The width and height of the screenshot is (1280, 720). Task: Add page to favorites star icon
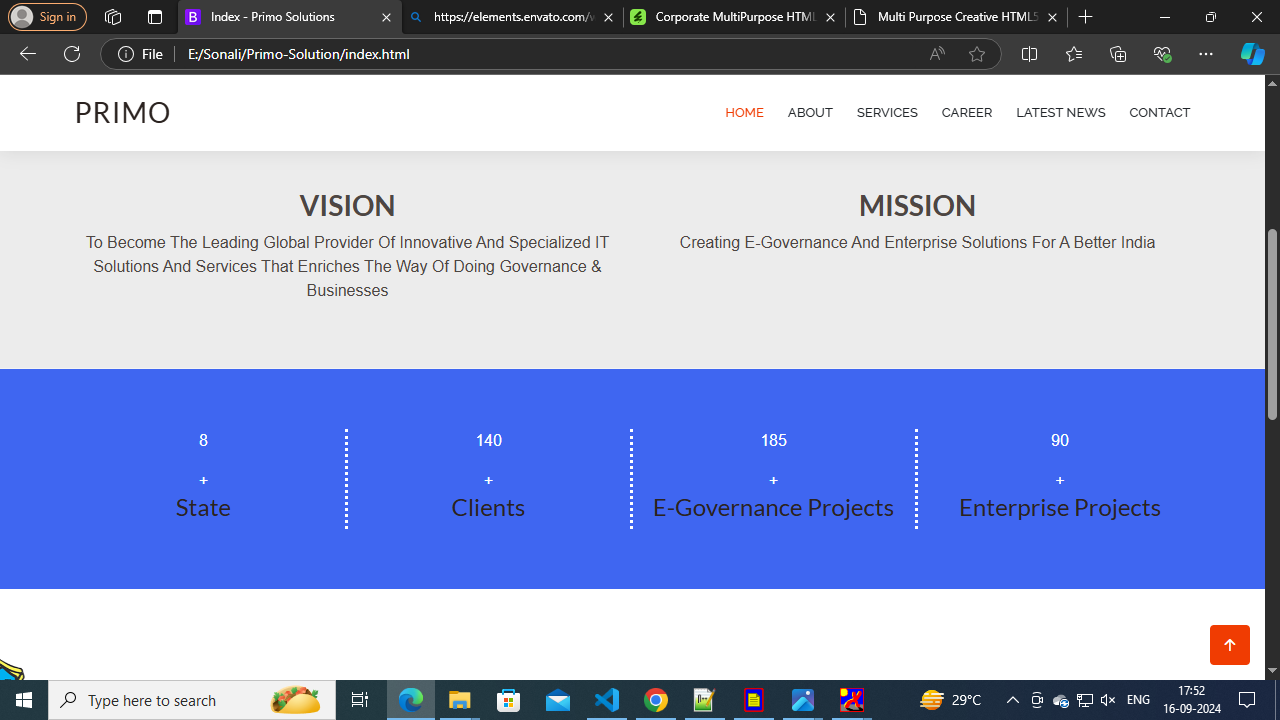(977, 54)
